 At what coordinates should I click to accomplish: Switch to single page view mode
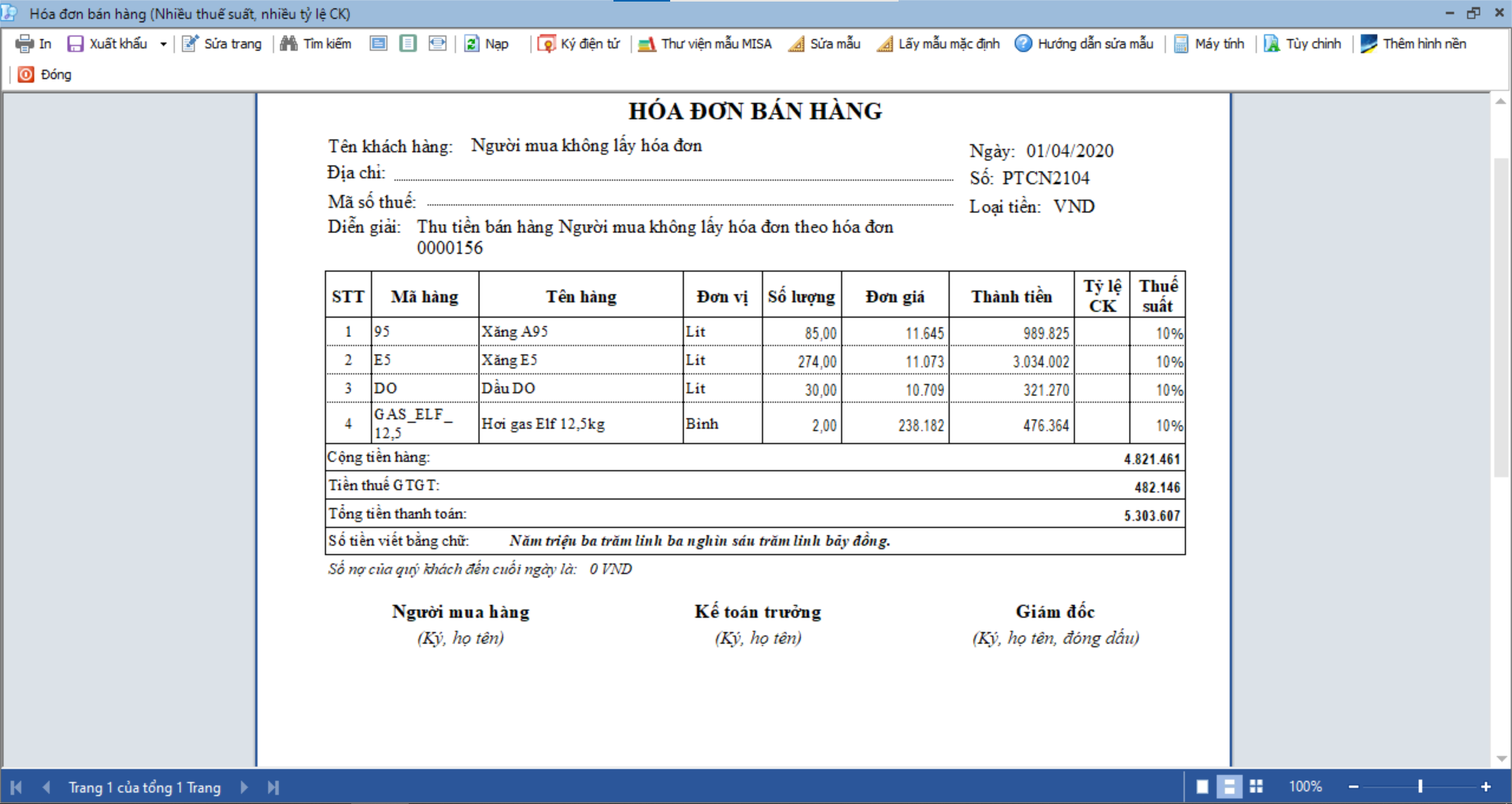pos(1203,787)
